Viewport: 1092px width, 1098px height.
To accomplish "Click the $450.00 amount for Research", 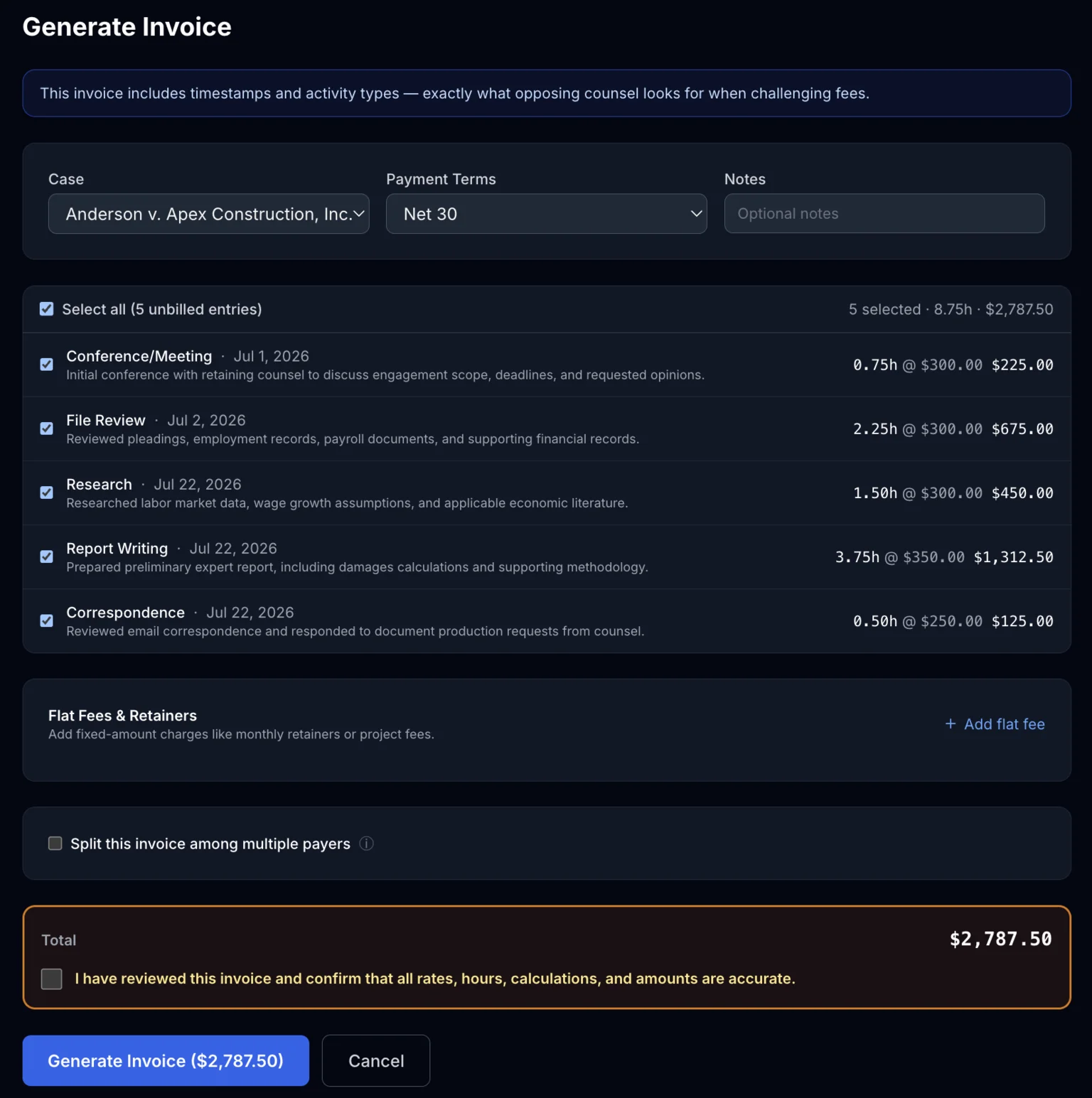I will pyautogui.click(x=1022, y=493).
